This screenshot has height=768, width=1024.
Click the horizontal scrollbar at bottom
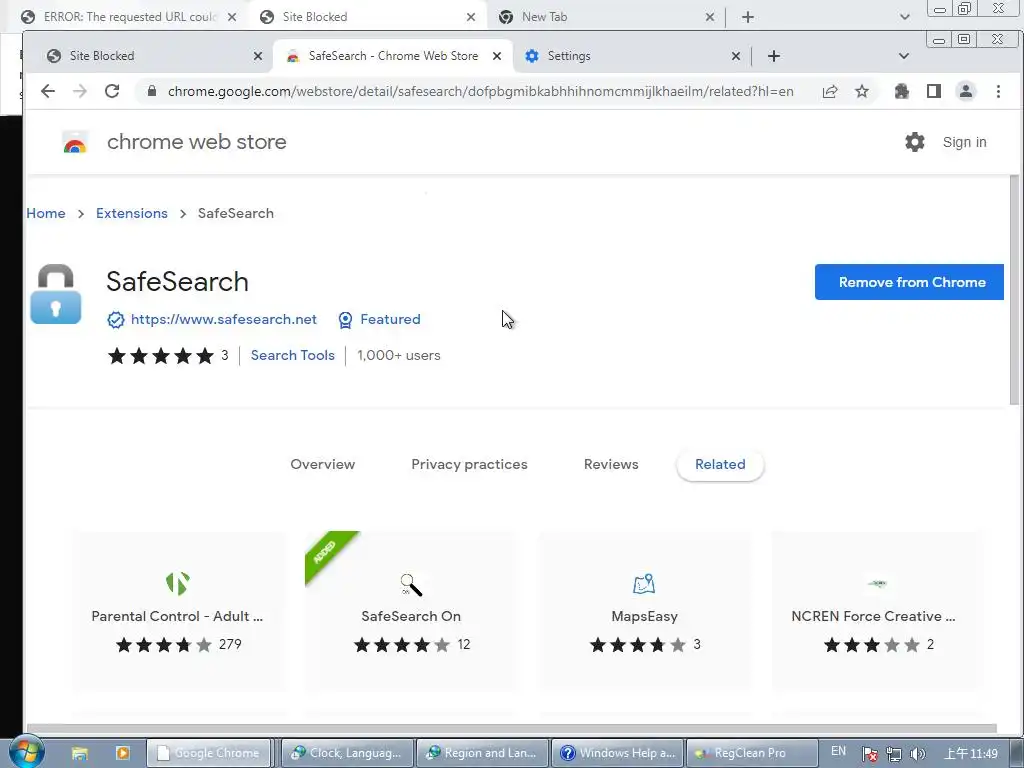[x=511, y=728]
